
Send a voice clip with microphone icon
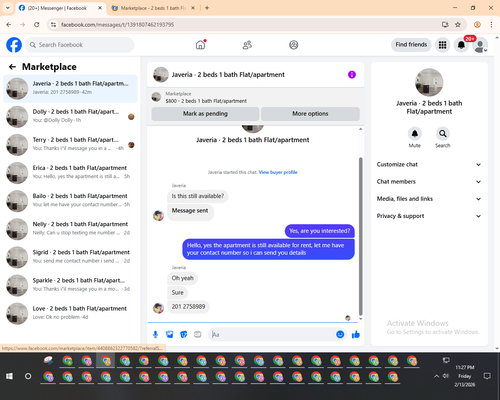click(155, 334)
